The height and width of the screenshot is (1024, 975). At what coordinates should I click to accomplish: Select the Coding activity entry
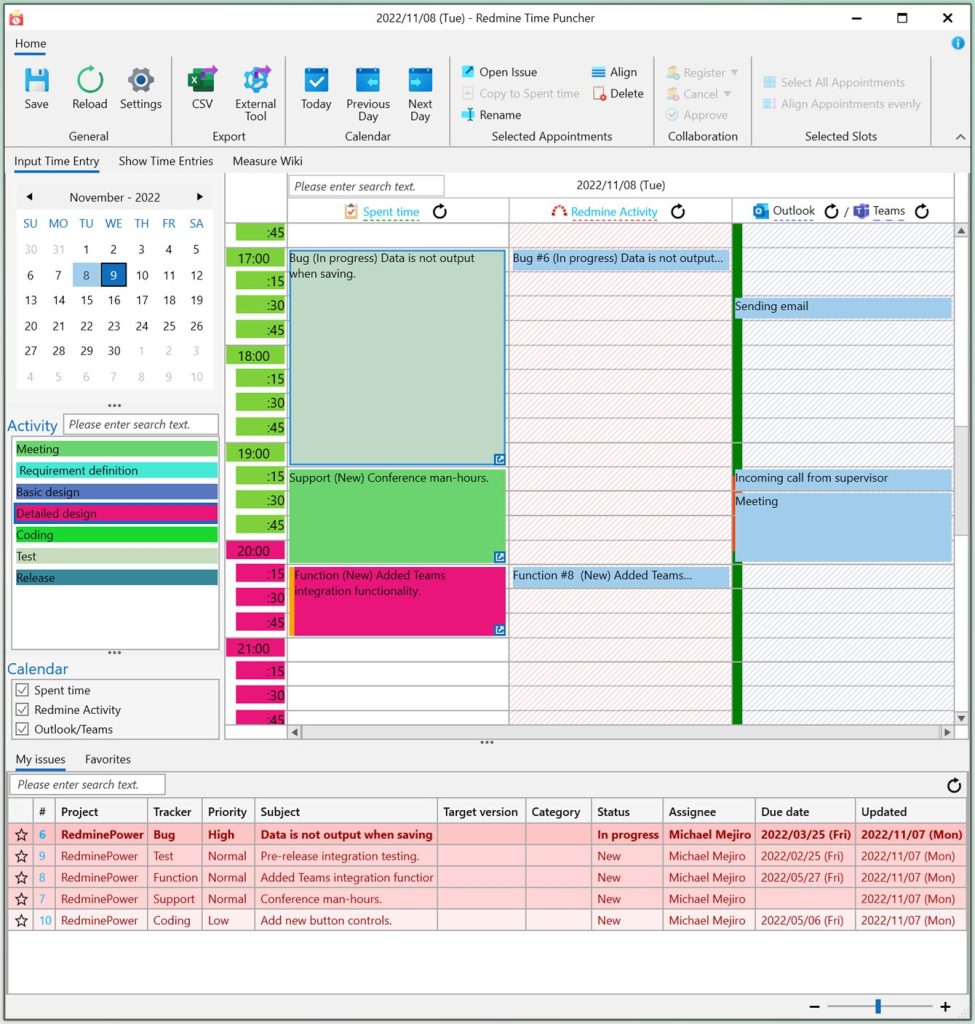click(x=116, y=536)
